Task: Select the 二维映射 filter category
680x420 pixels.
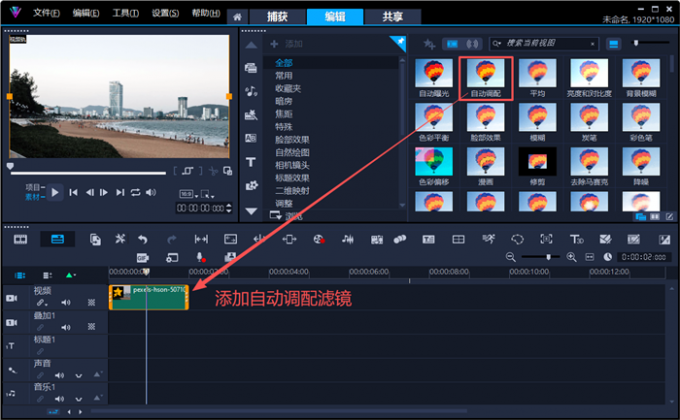Action: [x=292, y=191]
